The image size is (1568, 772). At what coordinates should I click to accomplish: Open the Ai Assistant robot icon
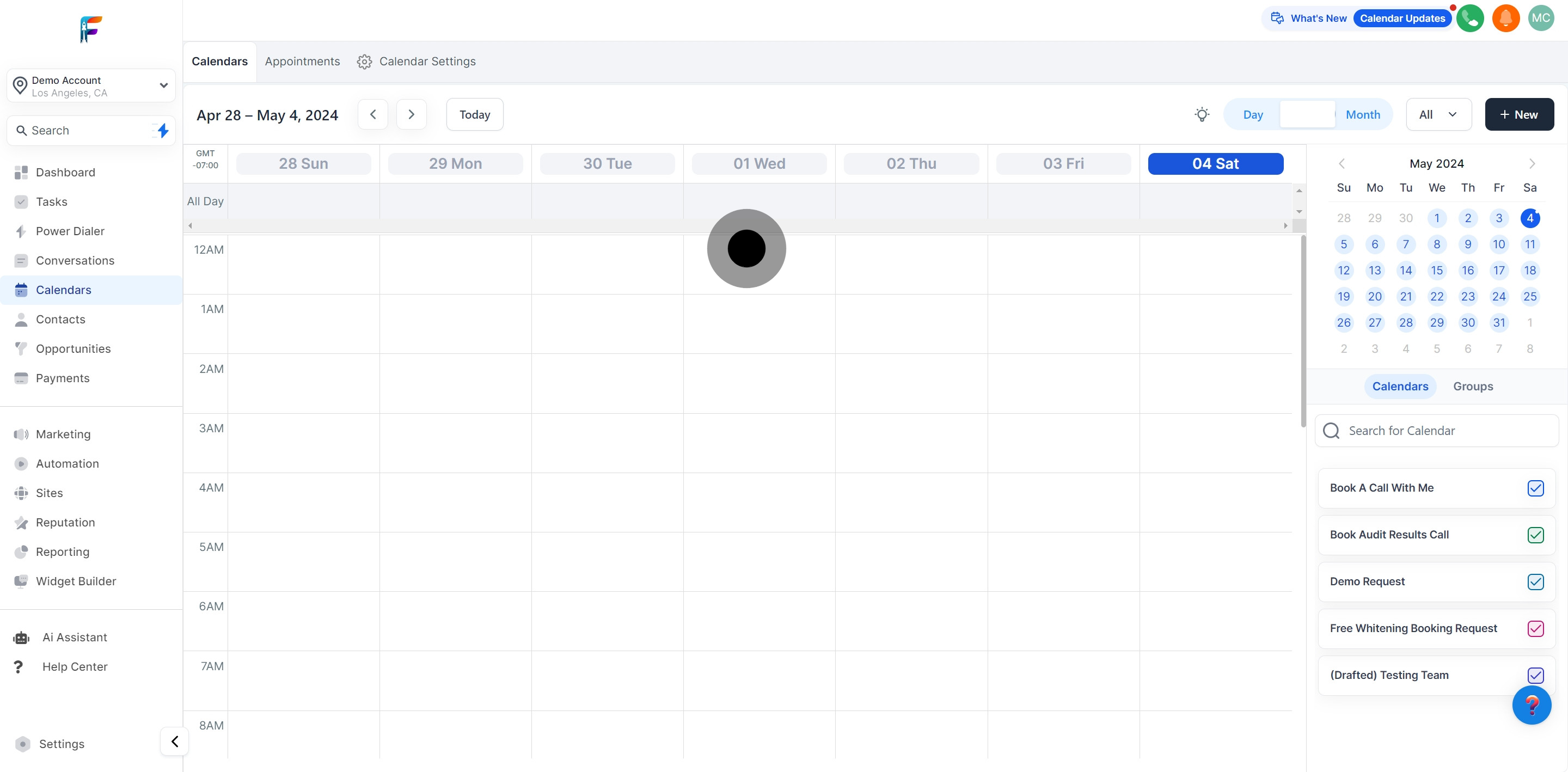21,638
